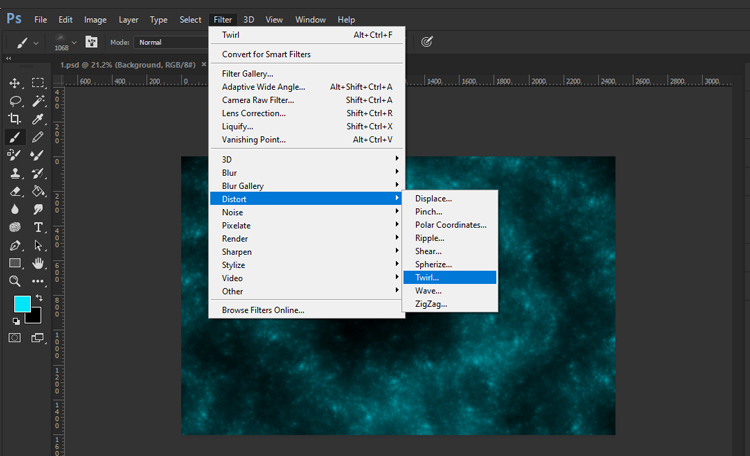Open Filter Gallery...
This screenshot has height=456, width=750.
[x=306, y=74]
